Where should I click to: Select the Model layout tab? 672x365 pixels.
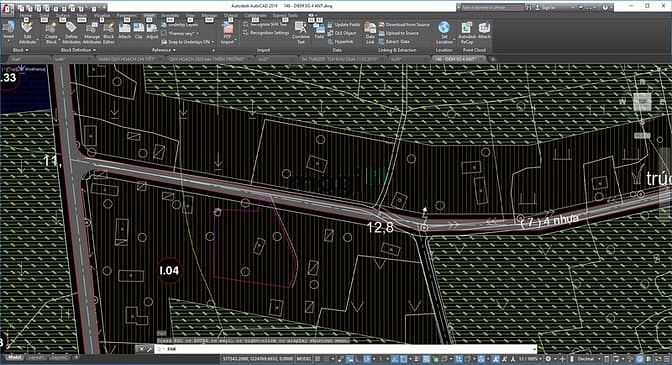coord(14,357)
